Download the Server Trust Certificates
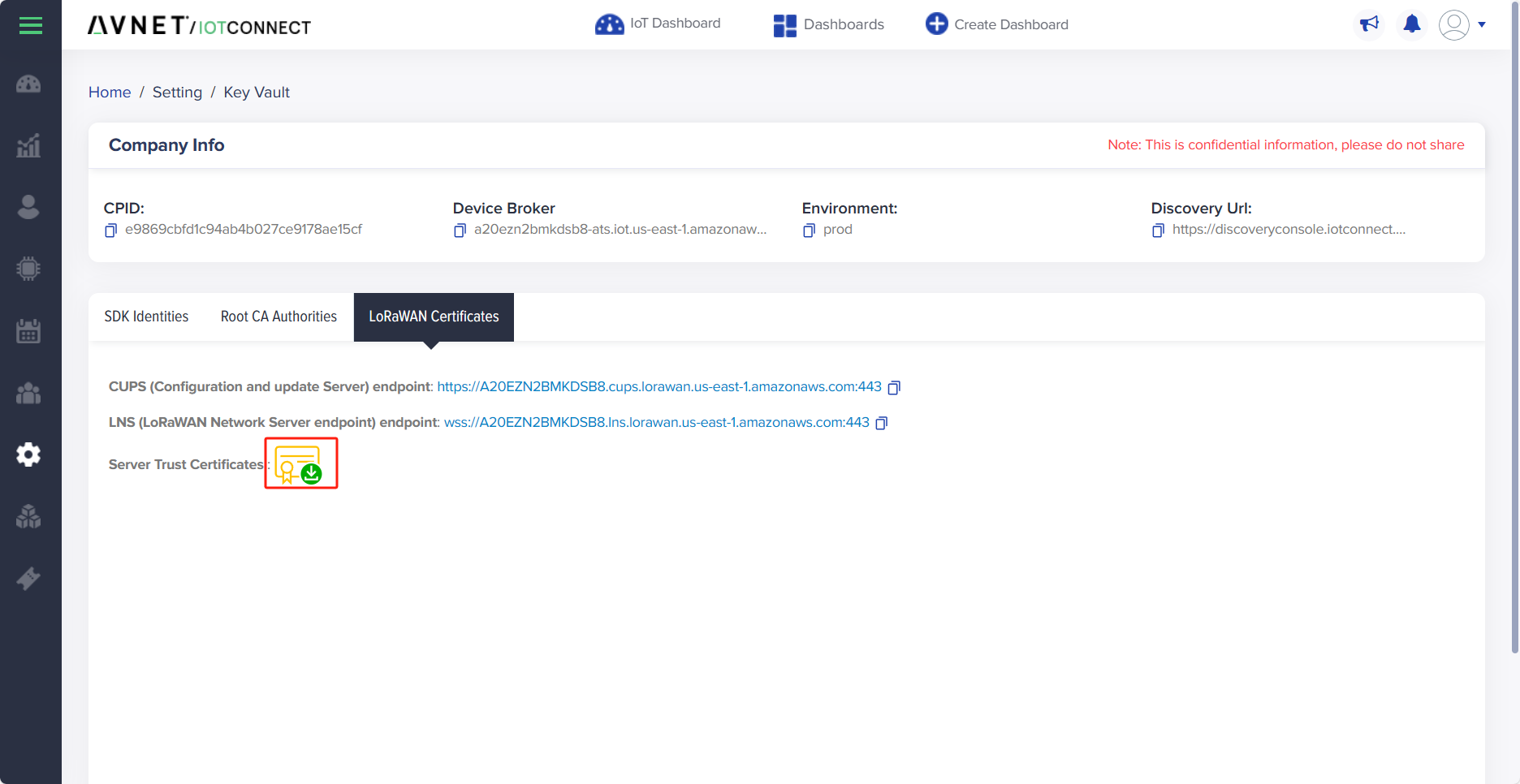The image size is (1520, 784). [x=299, y=464]
